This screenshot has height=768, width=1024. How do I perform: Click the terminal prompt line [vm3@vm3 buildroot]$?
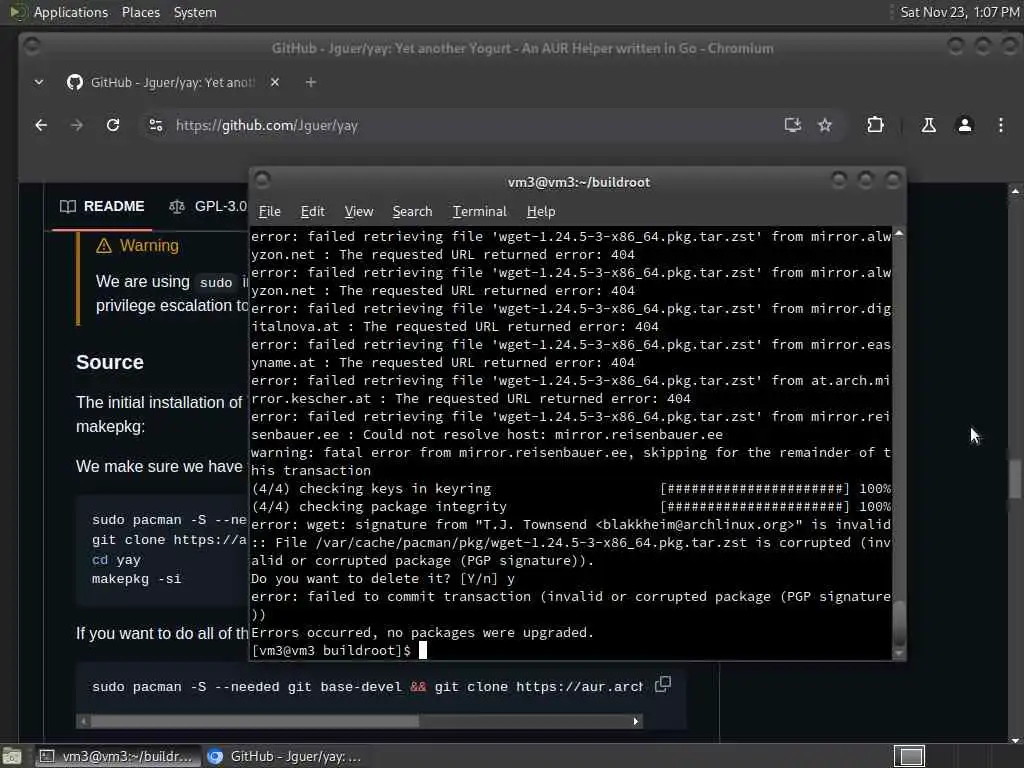point(332,650)
